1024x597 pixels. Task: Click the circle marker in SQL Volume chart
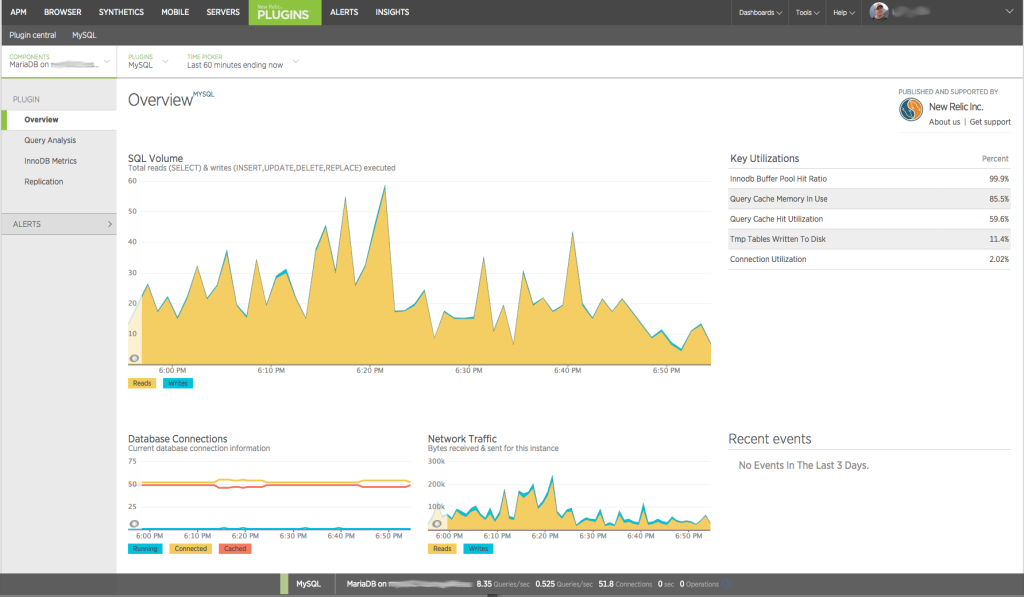click(134, 358)
